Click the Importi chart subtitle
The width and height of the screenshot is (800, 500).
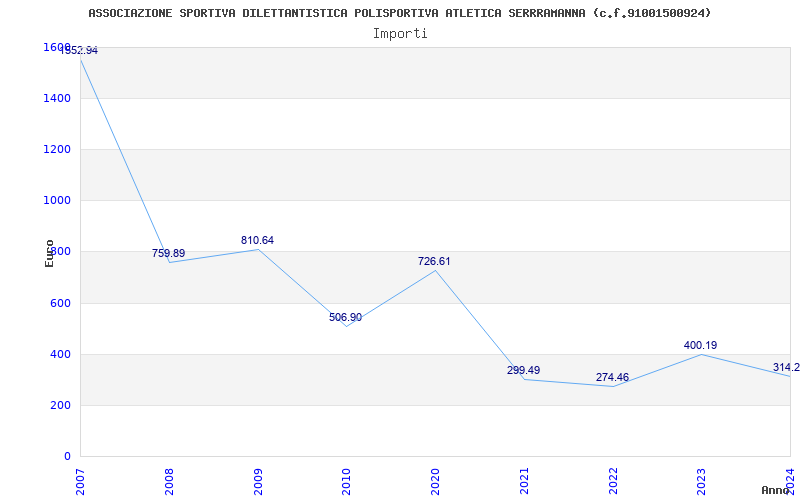coord(400,34)
